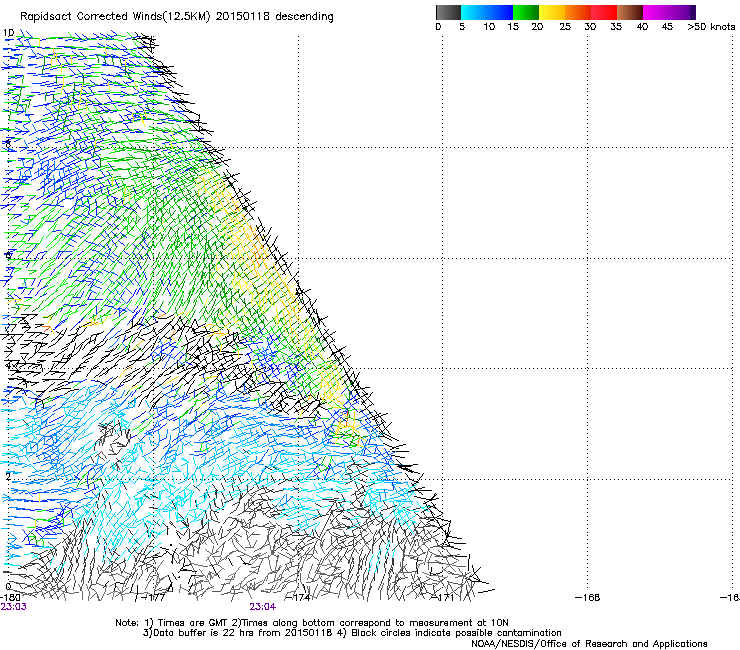Click the "-168" longitude axis label
Viewport: 740px width, 650px height.
588,598
